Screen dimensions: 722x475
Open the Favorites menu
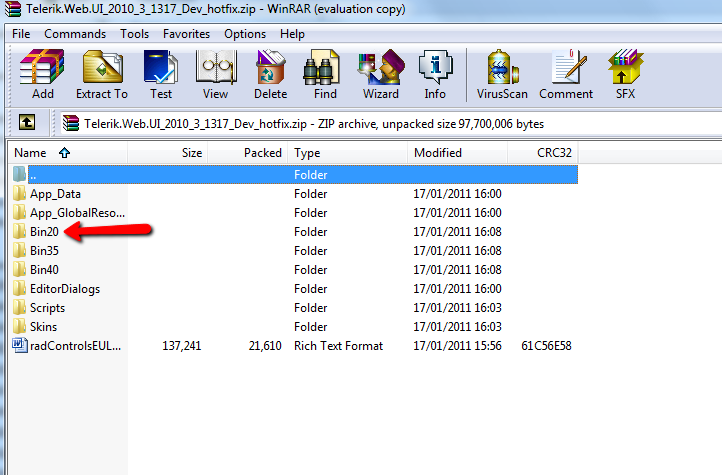point(186,34)
